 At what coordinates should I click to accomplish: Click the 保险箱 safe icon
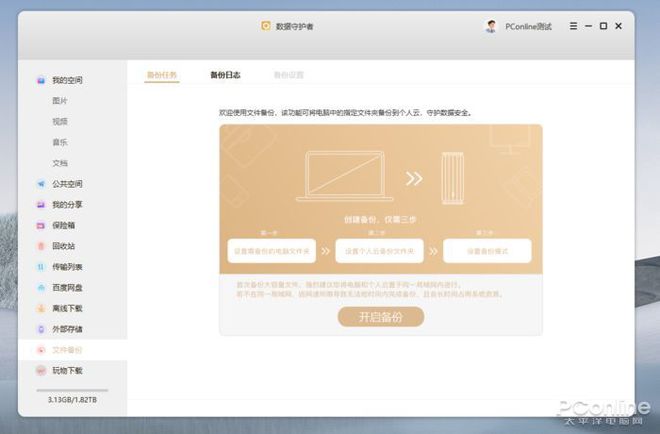pyautogui.click(x=41, y=226)
